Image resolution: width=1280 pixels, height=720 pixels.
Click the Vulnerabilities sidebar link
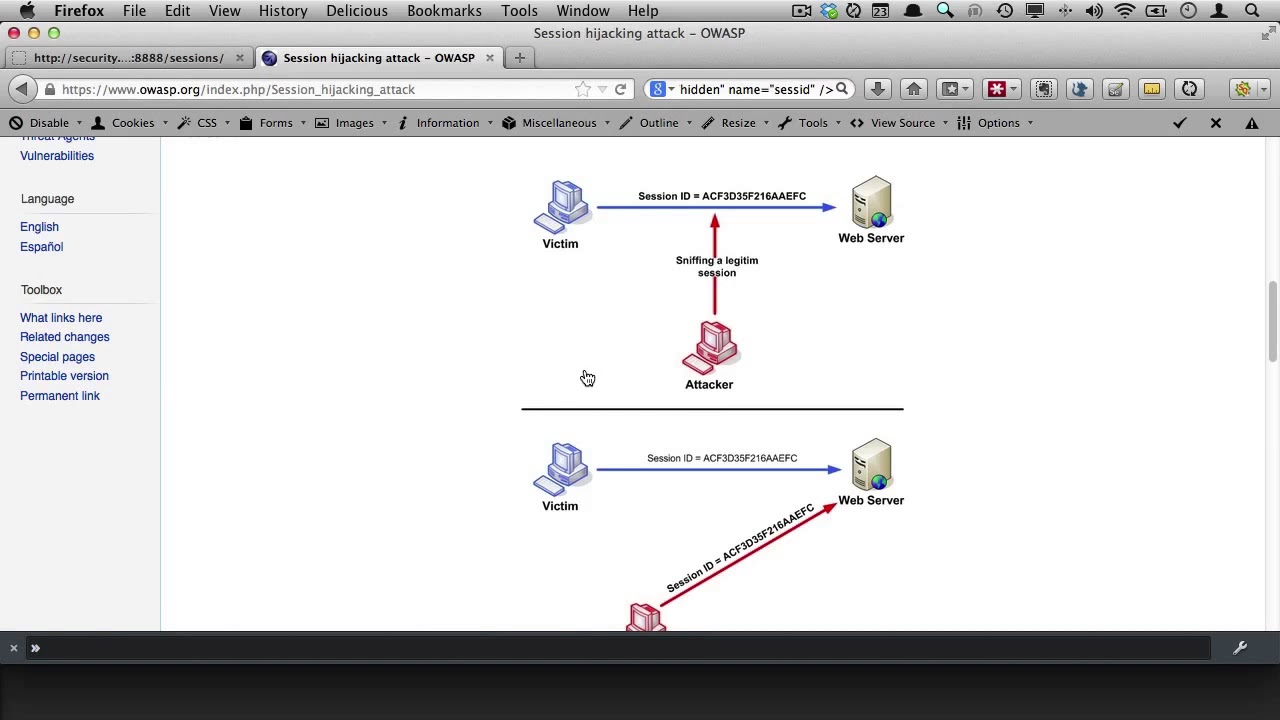tap(57, 156)
